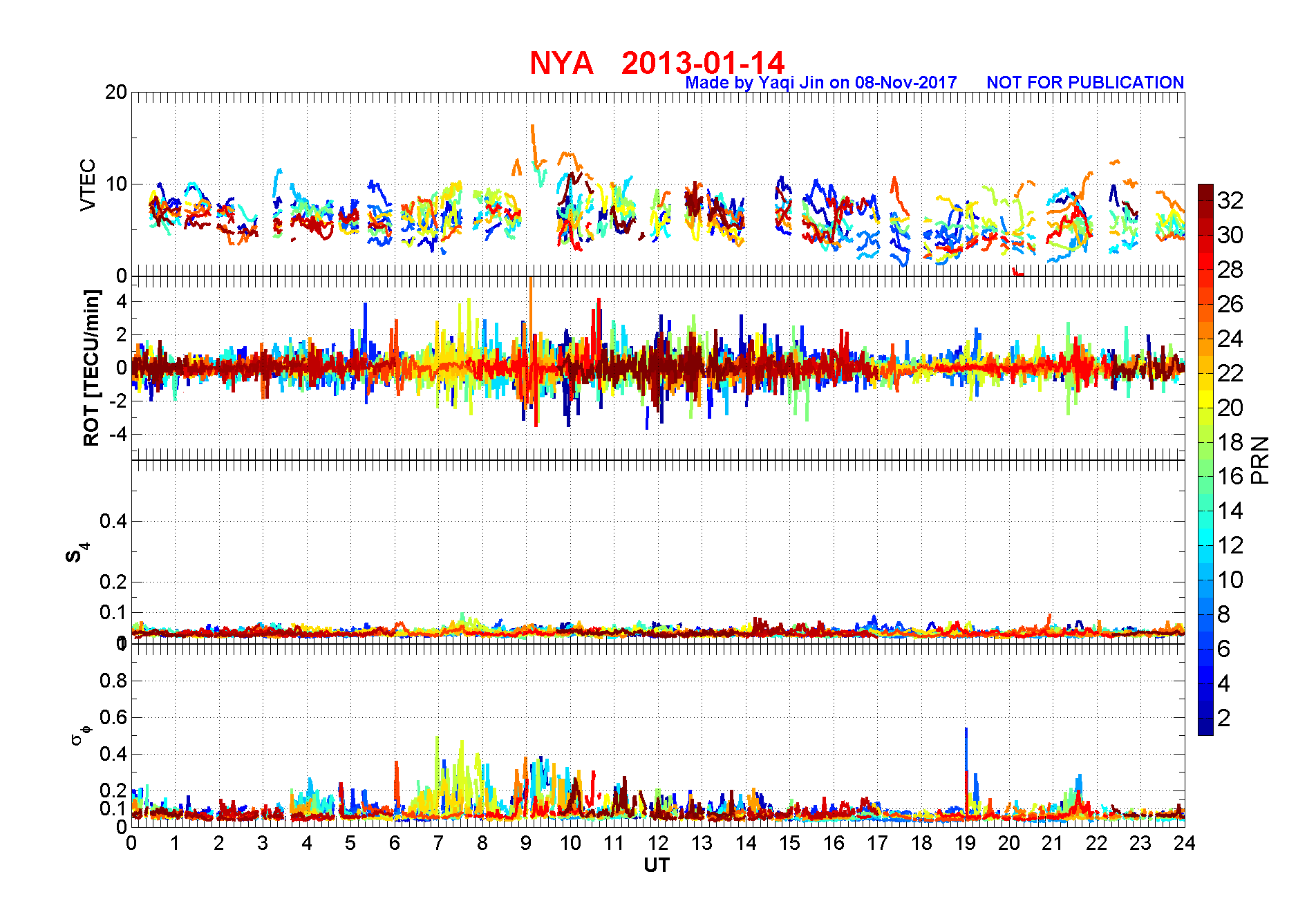Click the '24' label on the PRN colorbar

(1230, 339)
